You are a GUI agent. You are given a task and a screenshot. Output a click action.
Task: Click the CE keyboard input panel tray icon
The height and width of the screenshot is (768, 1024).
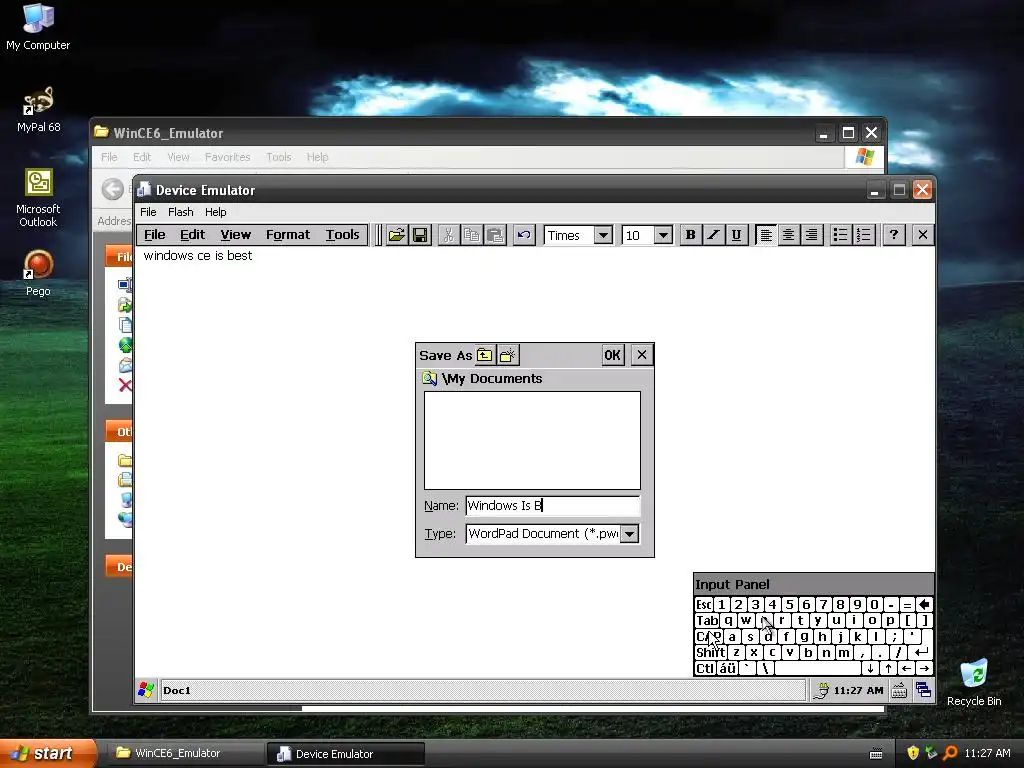[x=899, y=690]
